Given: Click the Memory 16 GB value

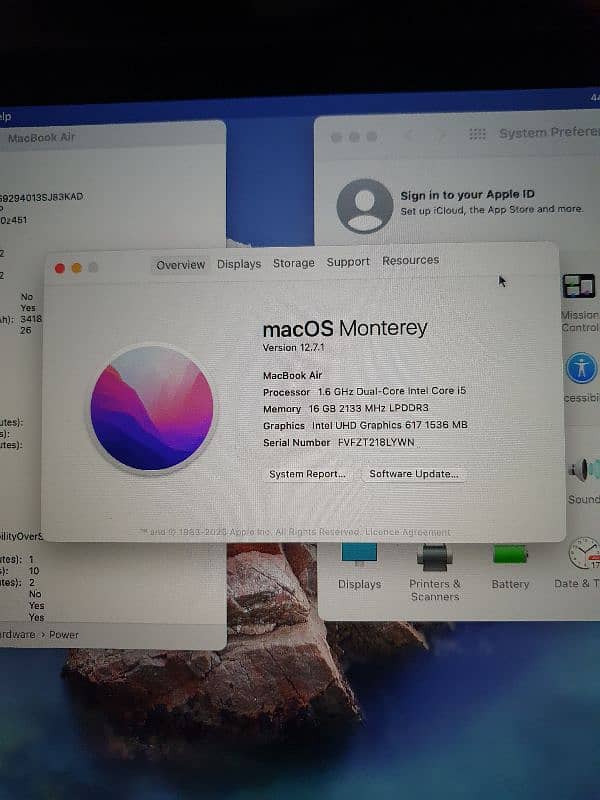Looking at the screenshot, I should point(368,408).
